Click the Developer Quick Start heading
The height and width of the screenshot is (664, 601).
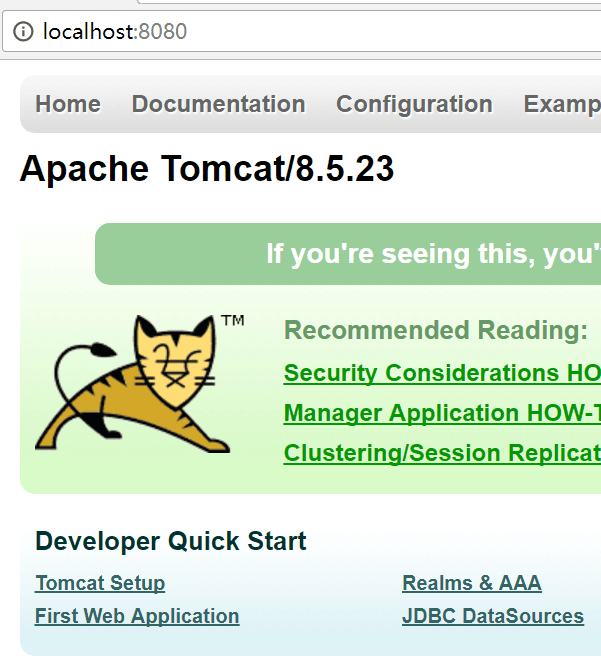point(171,541)
